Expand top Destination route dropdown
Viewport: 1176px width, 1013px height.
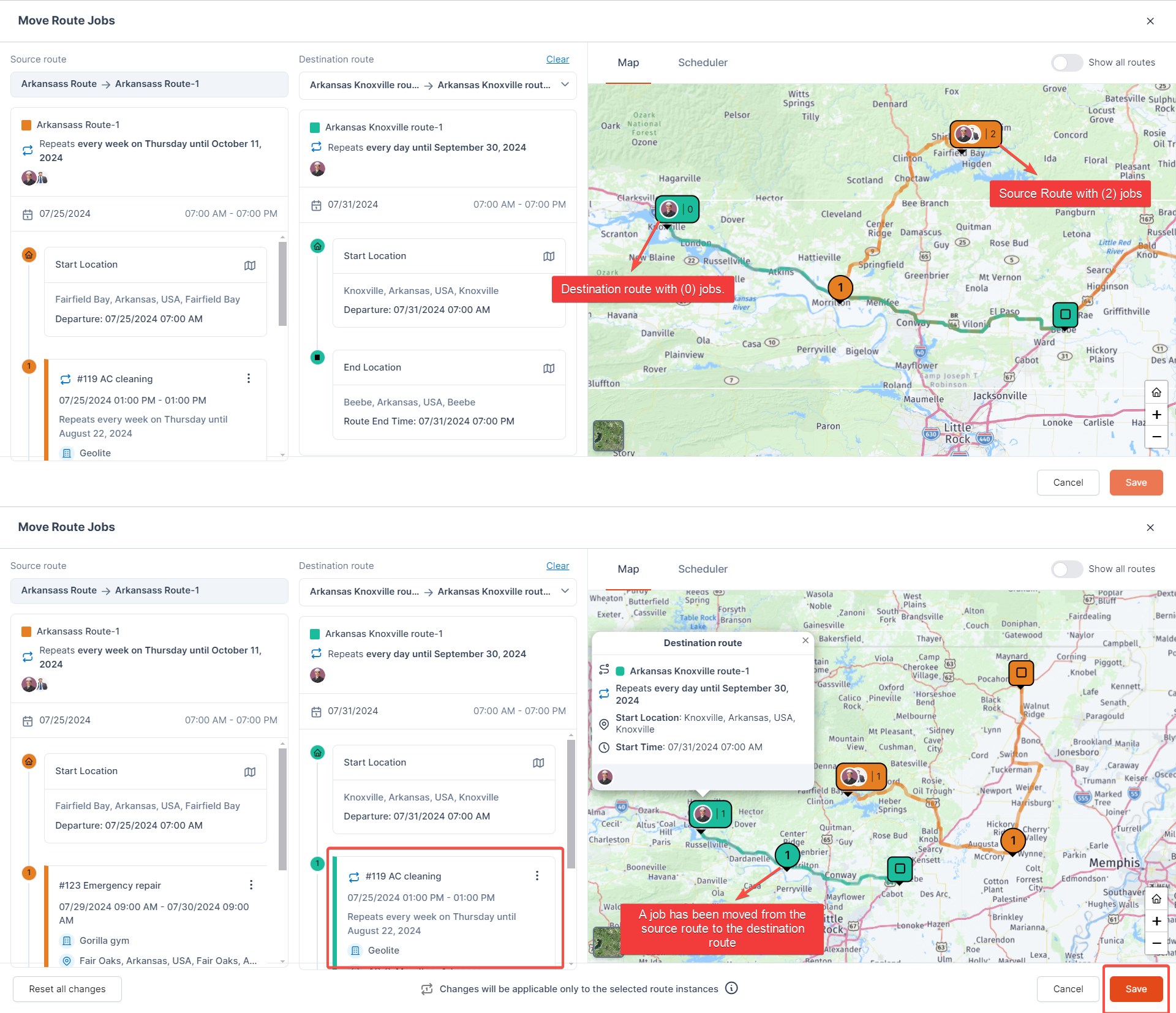pos(565,85)
